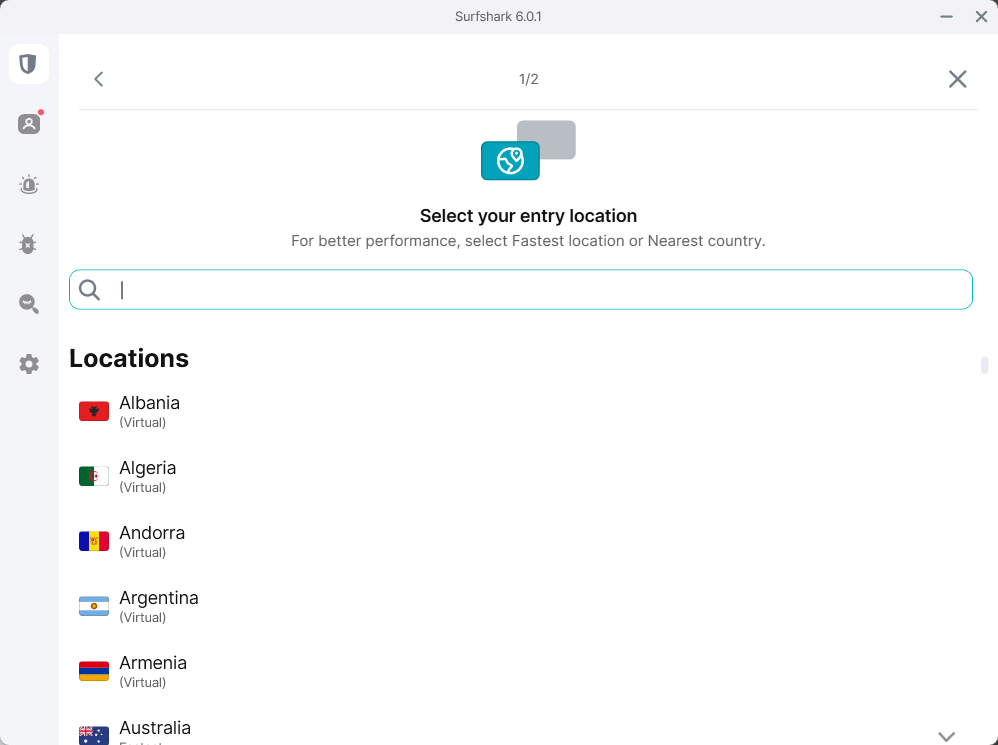Open the Alternative ID profile icon
This screenshot has width=998, height=745.
click(29, 123)
